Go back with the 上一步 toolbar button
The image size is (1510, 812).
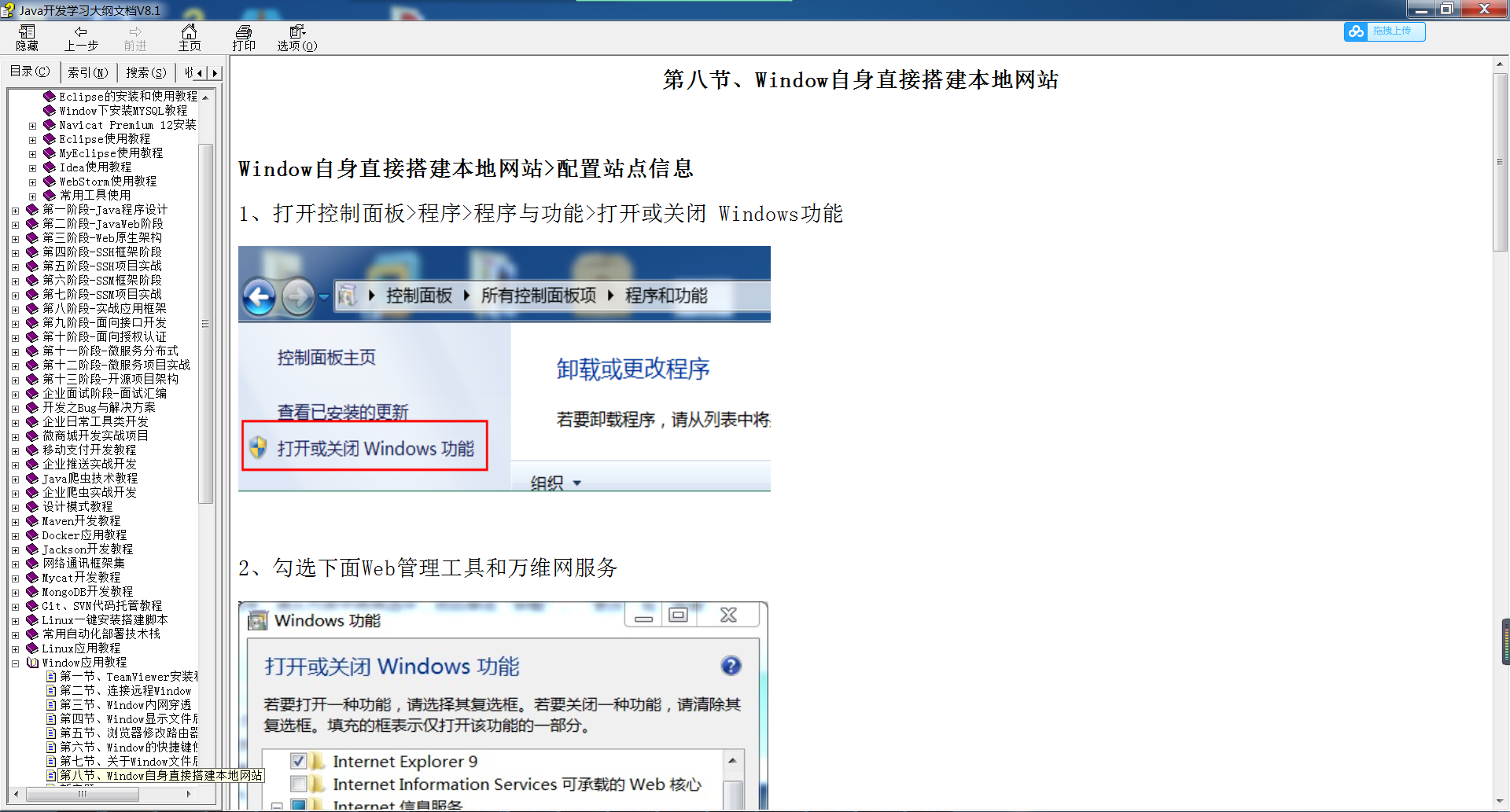coord(81,38)
